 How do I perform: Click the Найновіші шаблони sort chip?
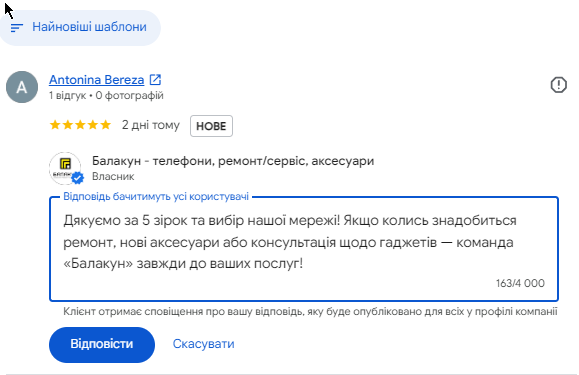pos(79,28)
